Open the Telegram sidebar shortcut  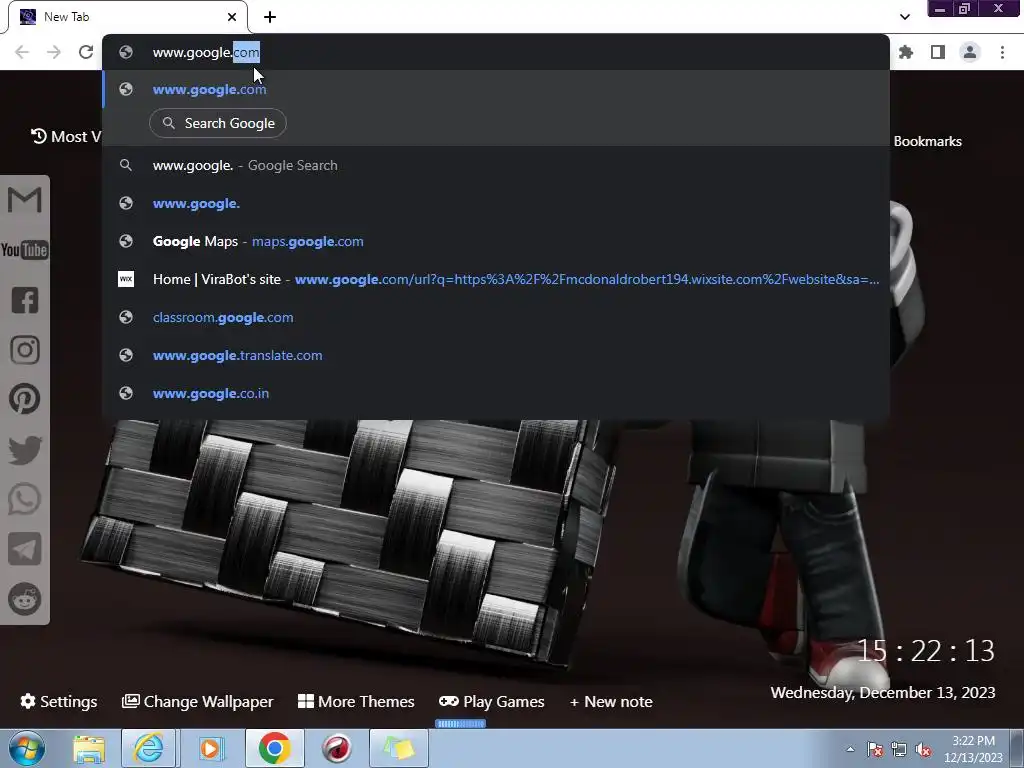click(x=25, y=549)
